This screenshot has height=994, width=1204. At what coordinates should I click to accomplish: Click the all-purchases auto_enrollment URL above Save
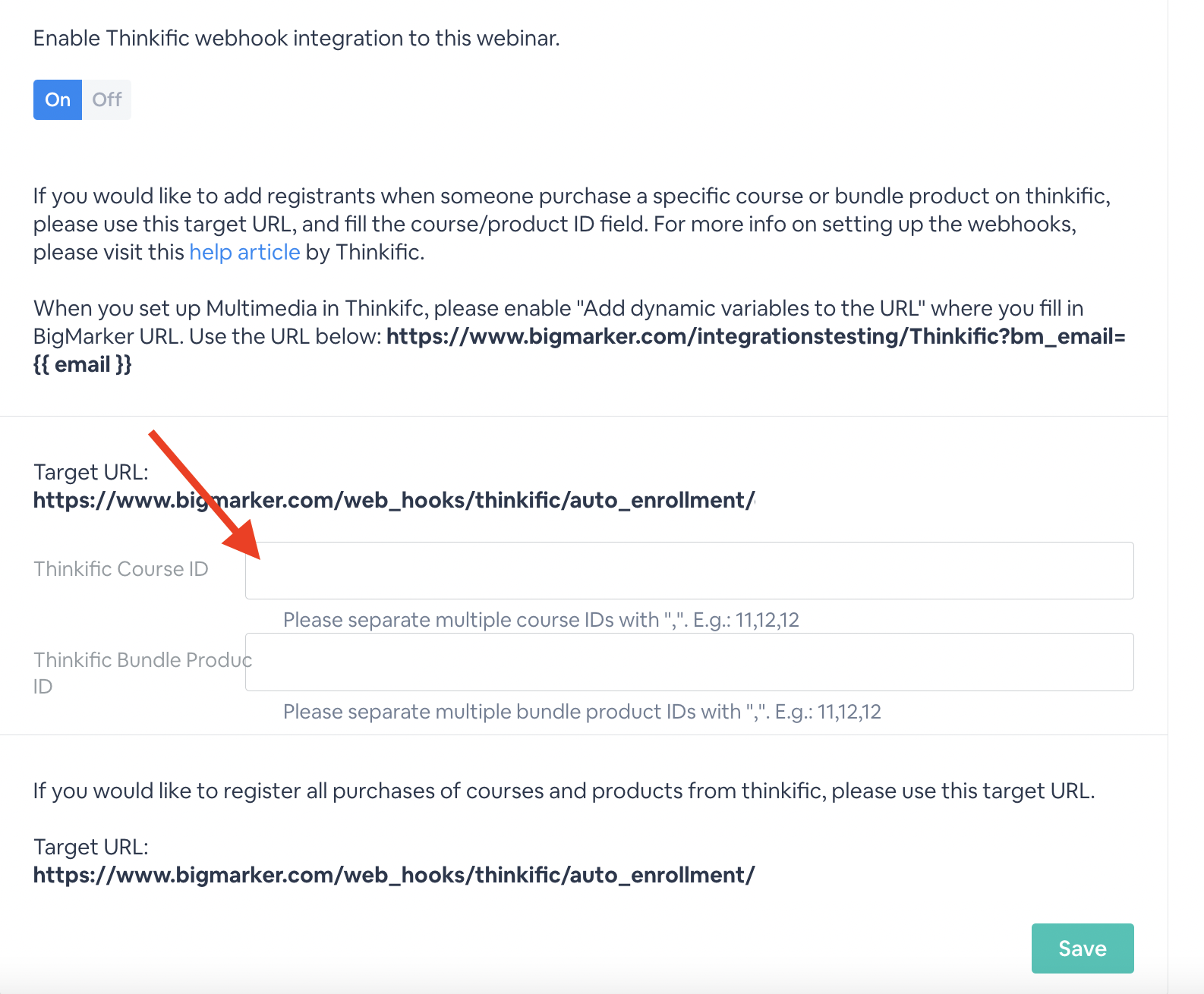click(394, 876)
